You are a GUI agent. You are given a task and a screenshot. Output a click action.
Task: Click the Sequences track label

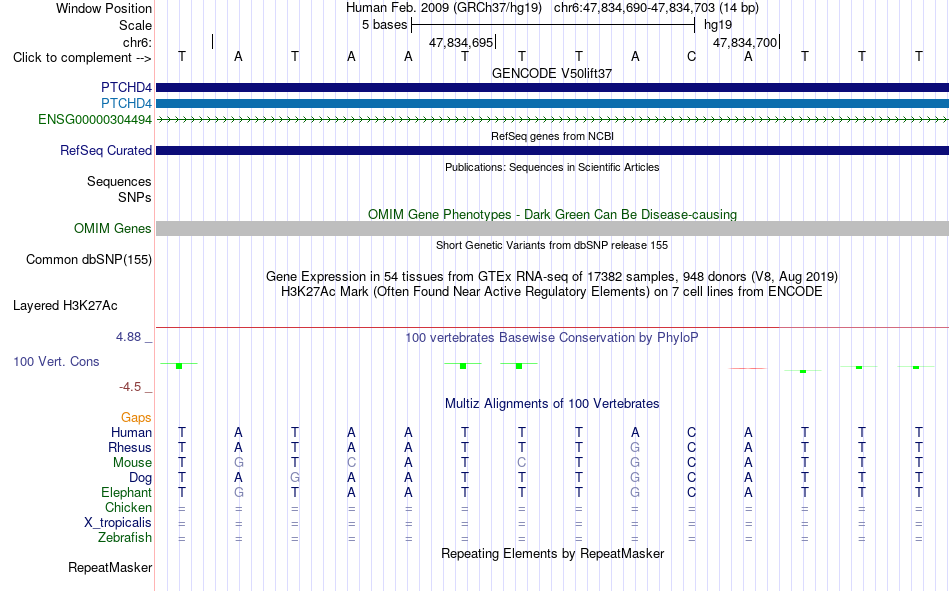119,181
